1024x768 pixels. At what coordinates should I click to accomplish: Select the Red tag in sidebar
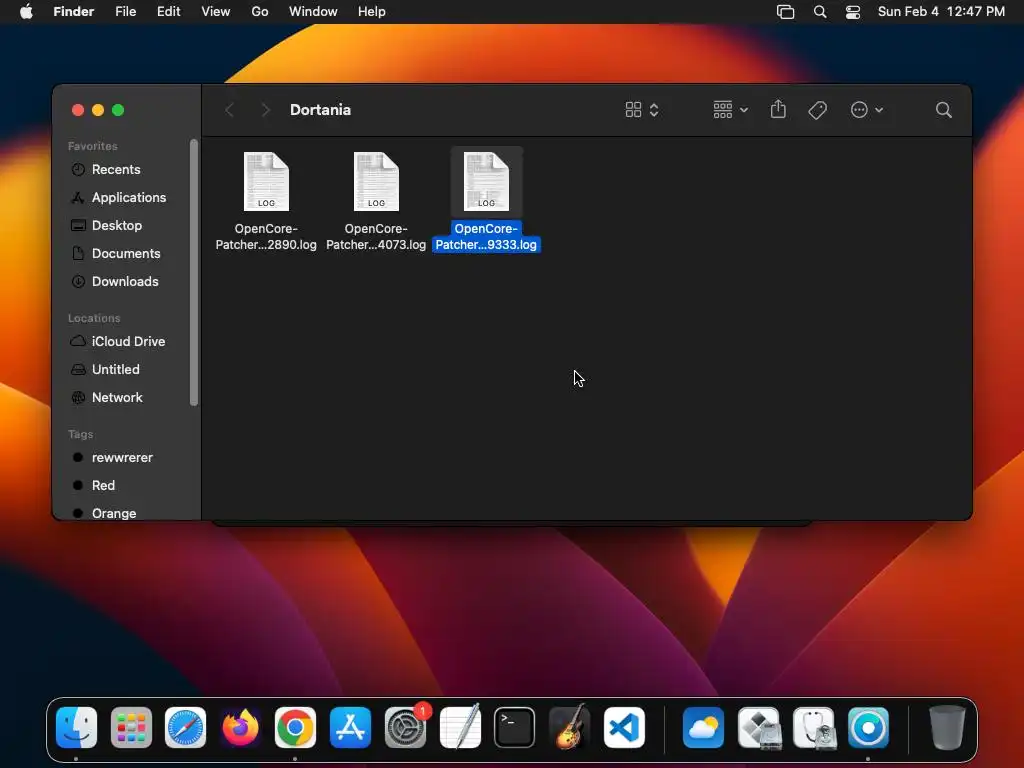[103, 486]
